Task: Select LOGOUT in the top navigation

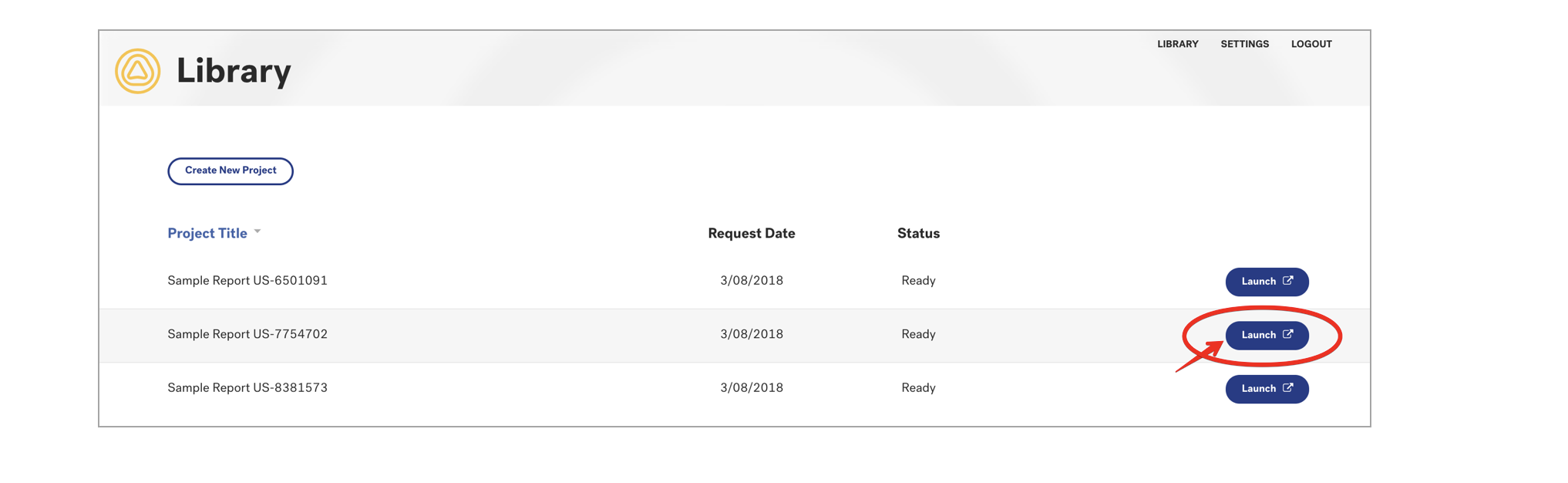Action: pyautogui.click(x=1311, y=44)
